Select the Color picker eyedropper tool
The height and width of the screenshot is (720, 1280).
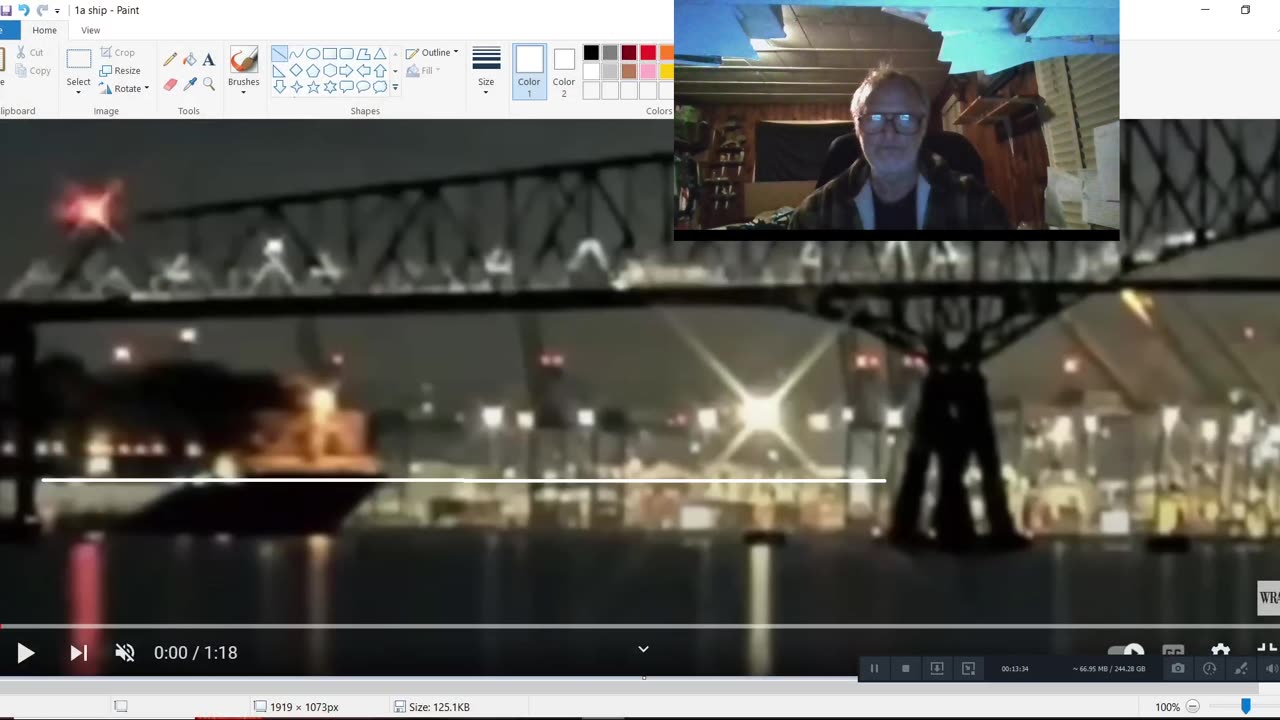click(189, 84)
